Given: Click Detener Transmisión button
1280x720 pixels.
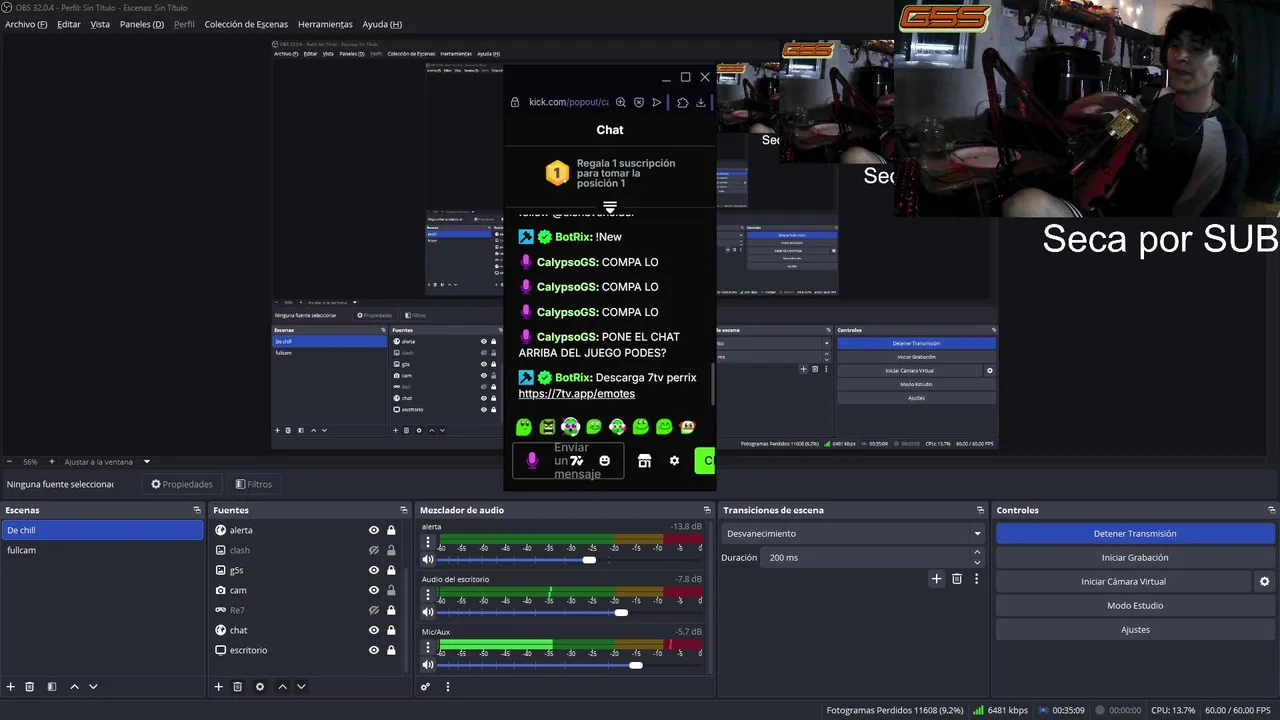Looking at the screenshot, I should (x=1135, y=534).
